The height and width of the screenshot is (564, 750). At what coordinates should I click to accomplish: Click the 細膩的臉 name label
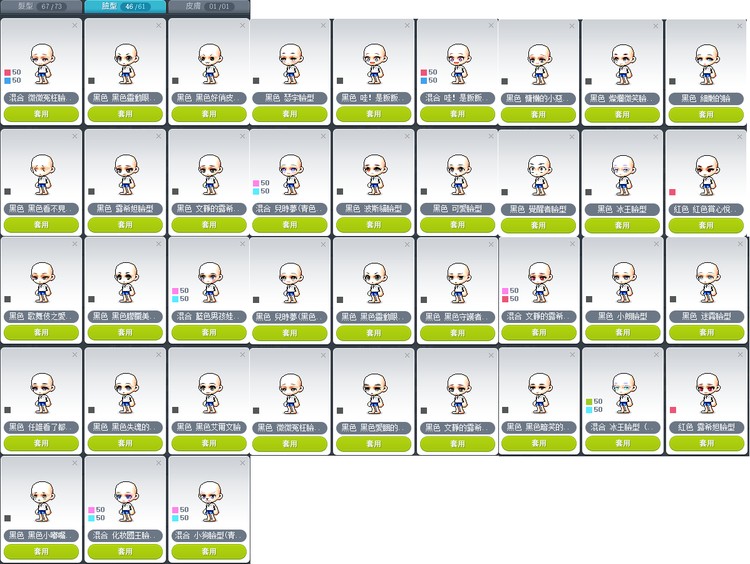click(705, 99)
